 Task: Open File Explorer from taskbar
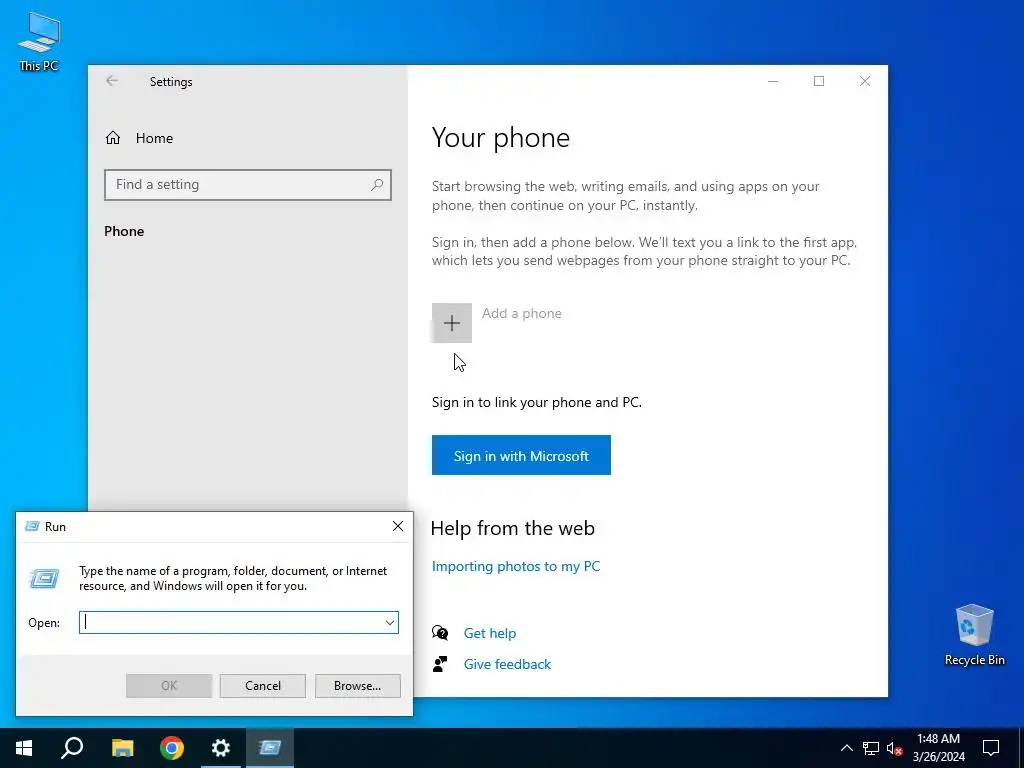[122, 748]
